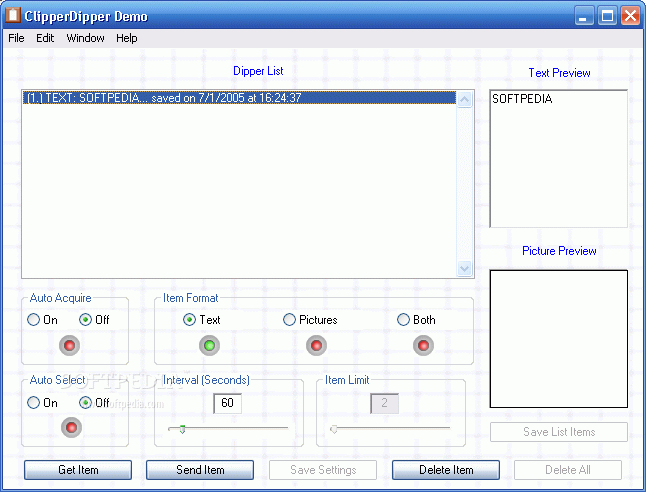This screenshot has height=492, width=646.
Task: Open the Window menu
Action: (x=85, y=38)
